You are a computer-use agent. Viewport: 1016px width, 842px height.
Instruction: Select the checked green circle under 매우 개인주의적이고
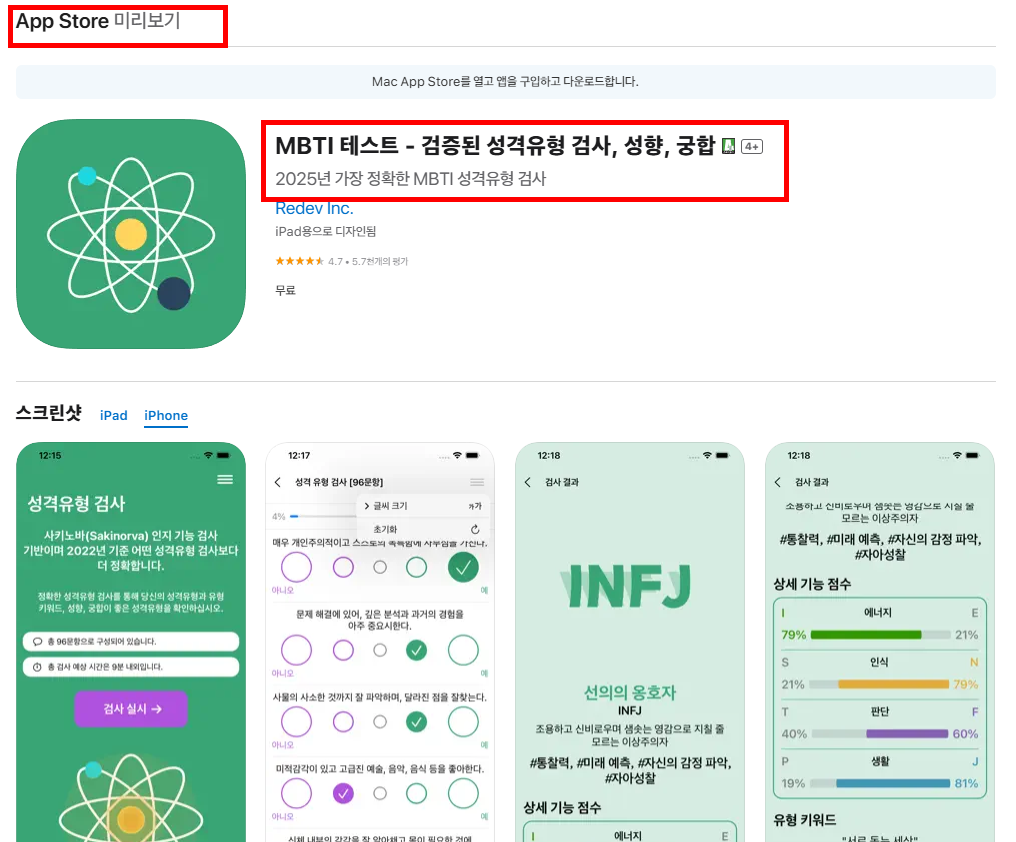pyautogui.click(x=463, y=567)
